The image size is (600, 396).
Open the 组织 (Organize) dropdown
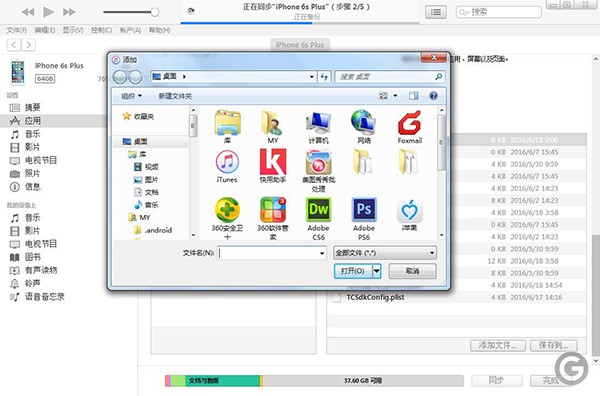pos(131,96)
